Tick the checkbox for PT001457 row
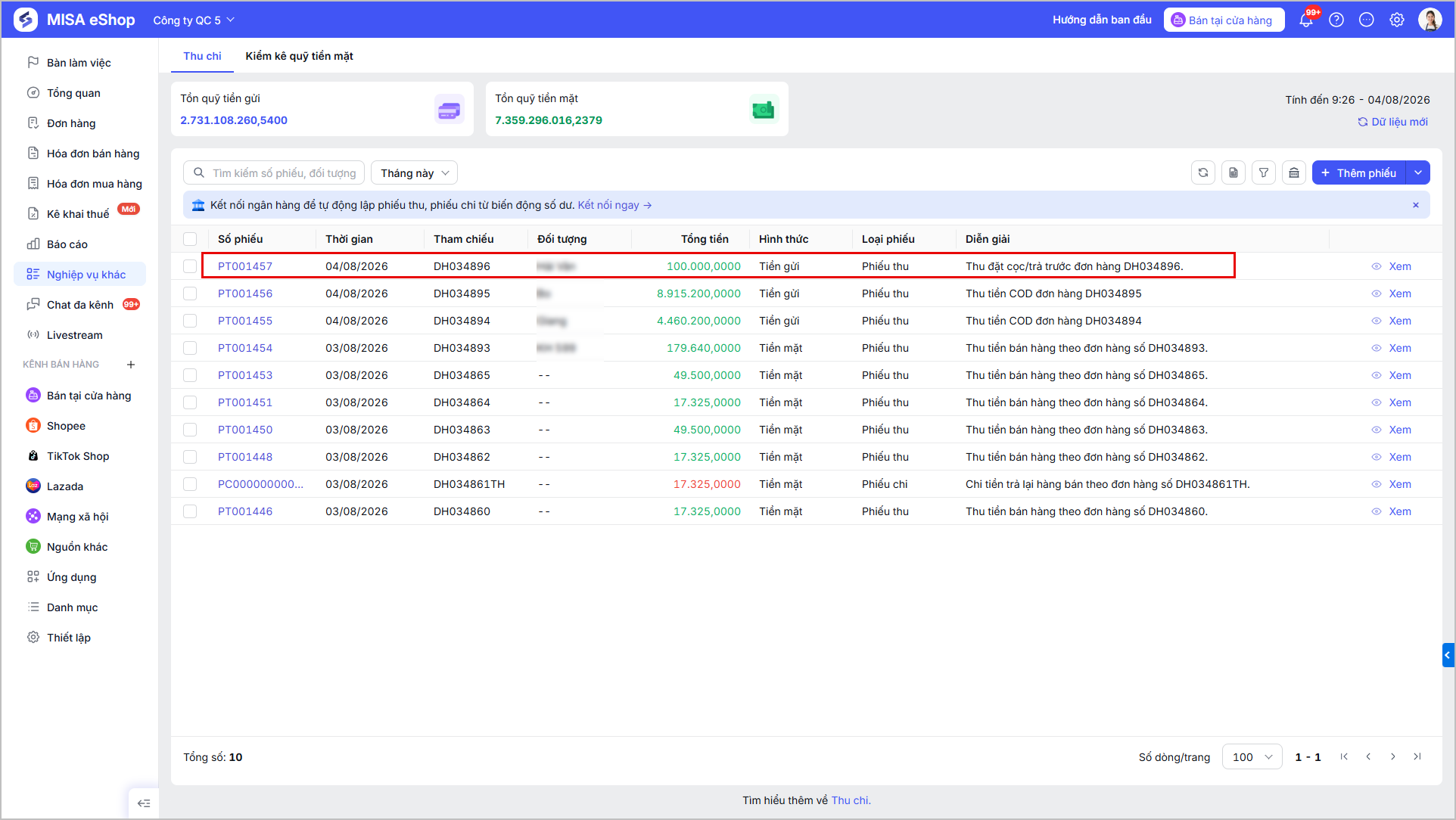Image resolution: width=1456 pixels, height=820 pixels. 190,266
